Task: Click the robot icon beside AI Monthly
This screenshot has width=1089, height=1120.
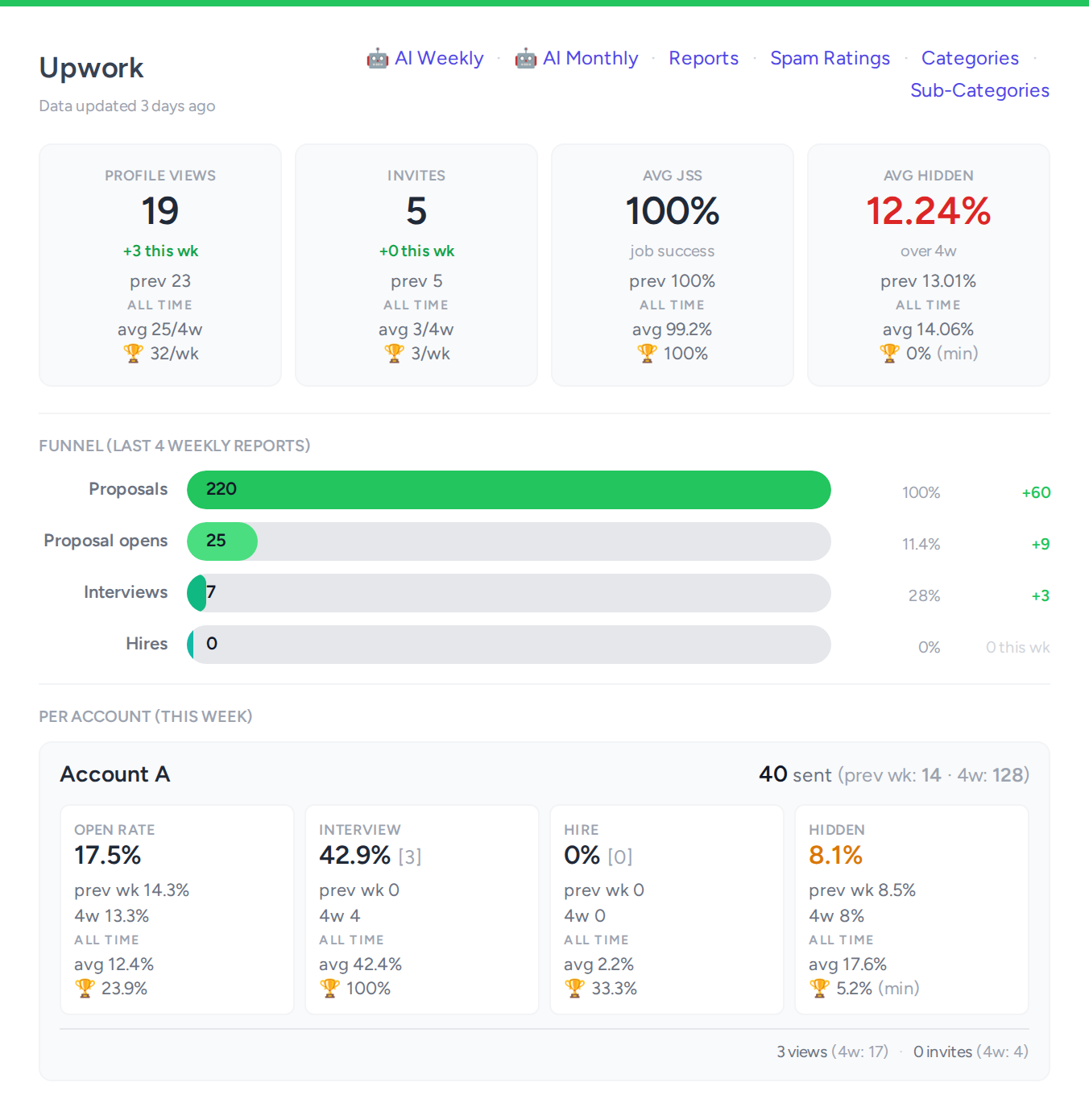Action: [525, 58]
